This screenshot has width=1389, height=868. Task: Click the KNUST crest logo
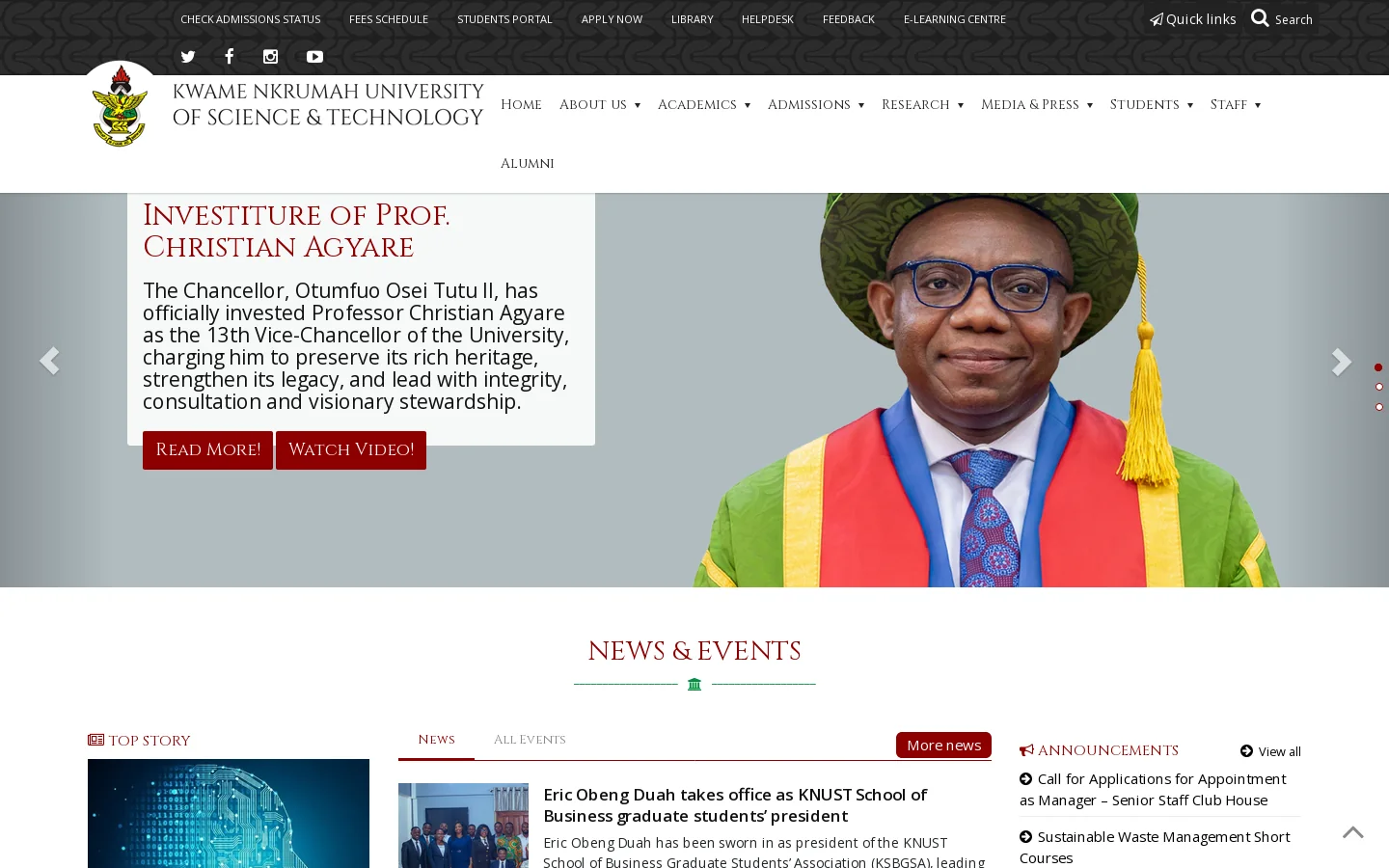120,105
